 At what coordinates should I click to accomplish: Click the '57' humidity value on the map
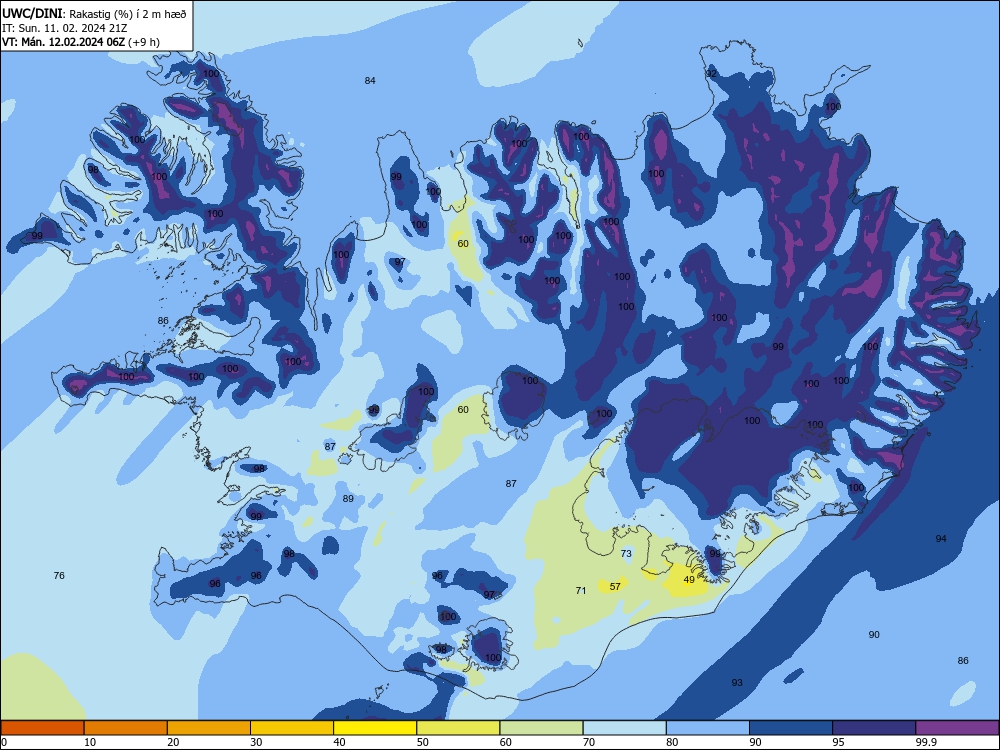click(615, 586)
